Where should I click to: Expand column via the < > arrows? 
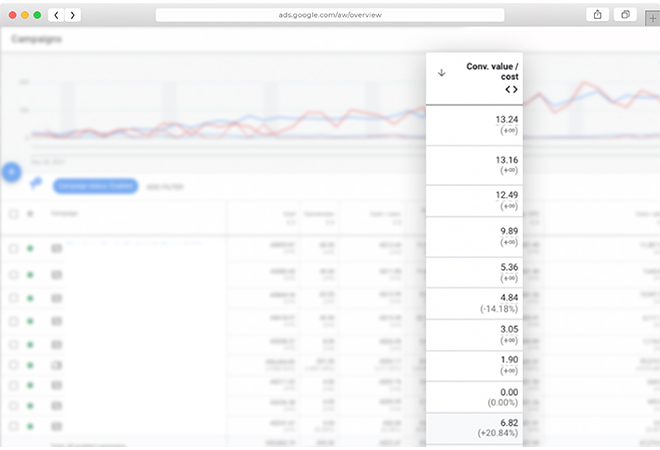coord(511,89)
